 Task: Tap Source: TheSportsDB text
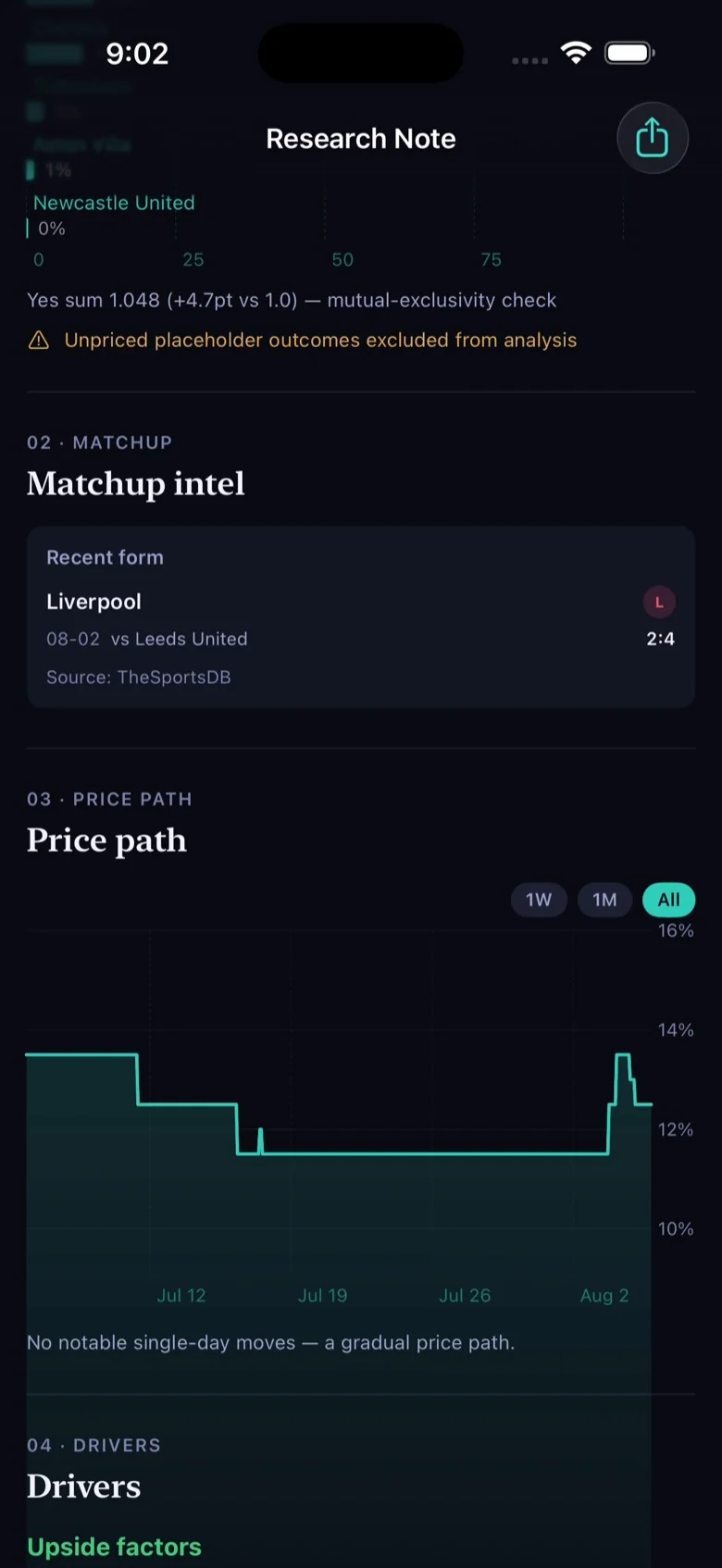[139, 678]
